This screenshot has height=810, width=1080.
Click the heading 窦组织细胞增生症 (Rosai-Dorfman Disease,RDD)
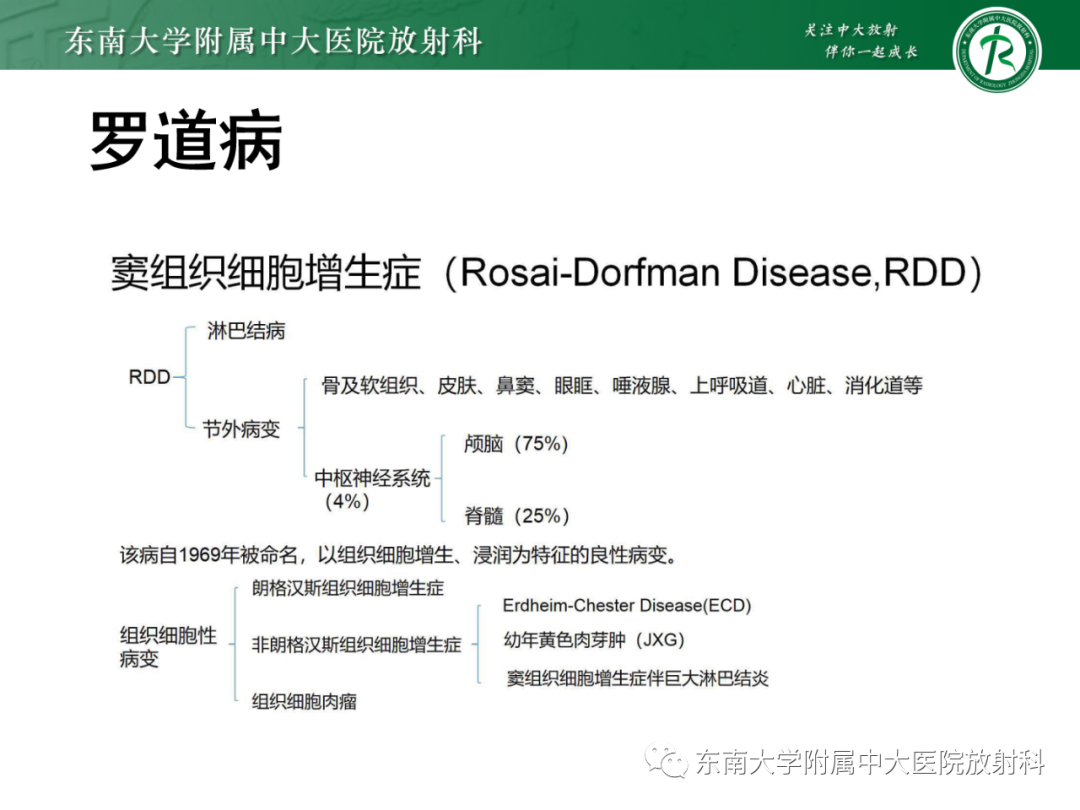point(546,273)
